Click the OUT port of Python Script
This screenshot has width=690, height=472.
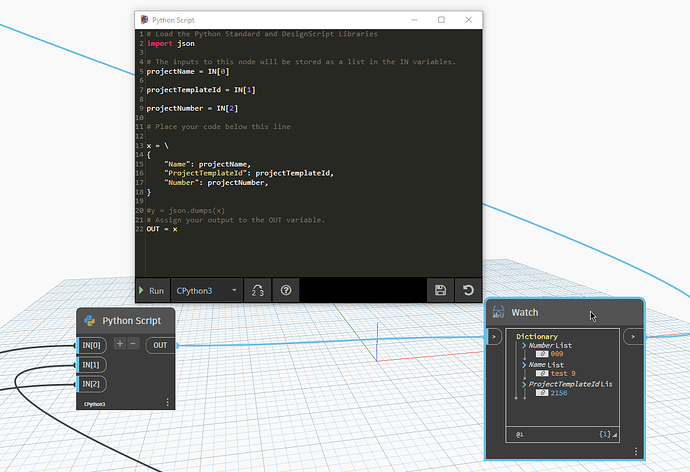coord(160,345)
